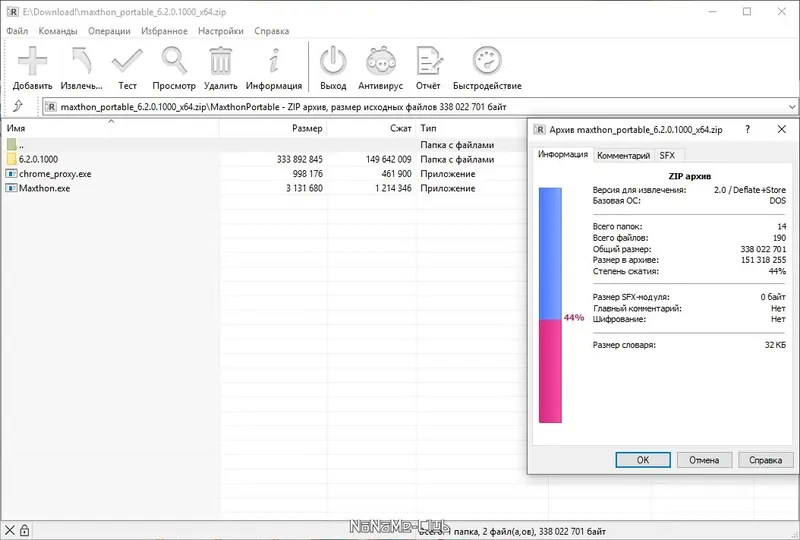Click the parent folder '..' icon
The width and height of the screenshot is (800, 540).
11,144
